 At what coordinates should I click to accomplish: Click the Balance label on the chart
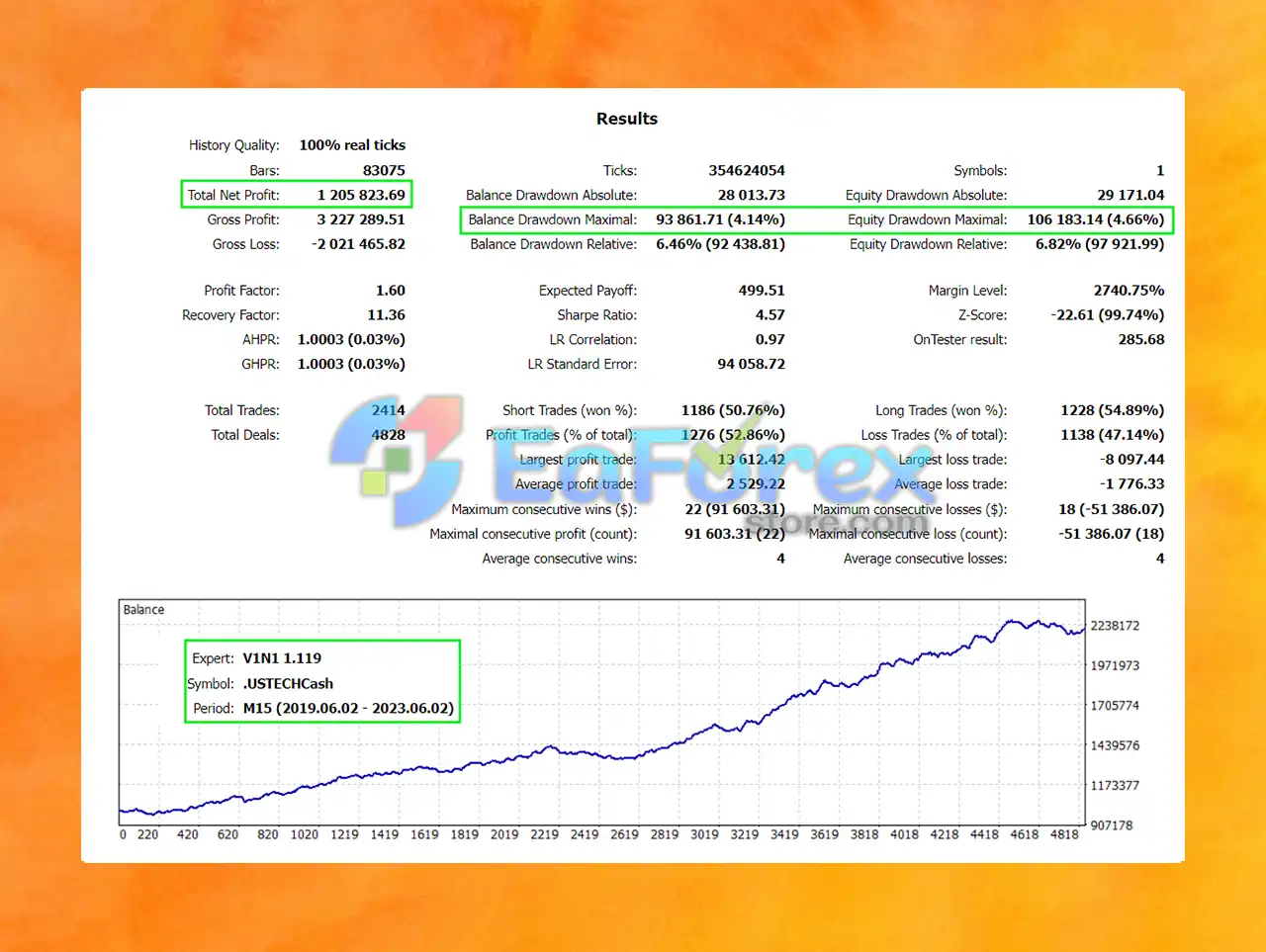point(143,610)
